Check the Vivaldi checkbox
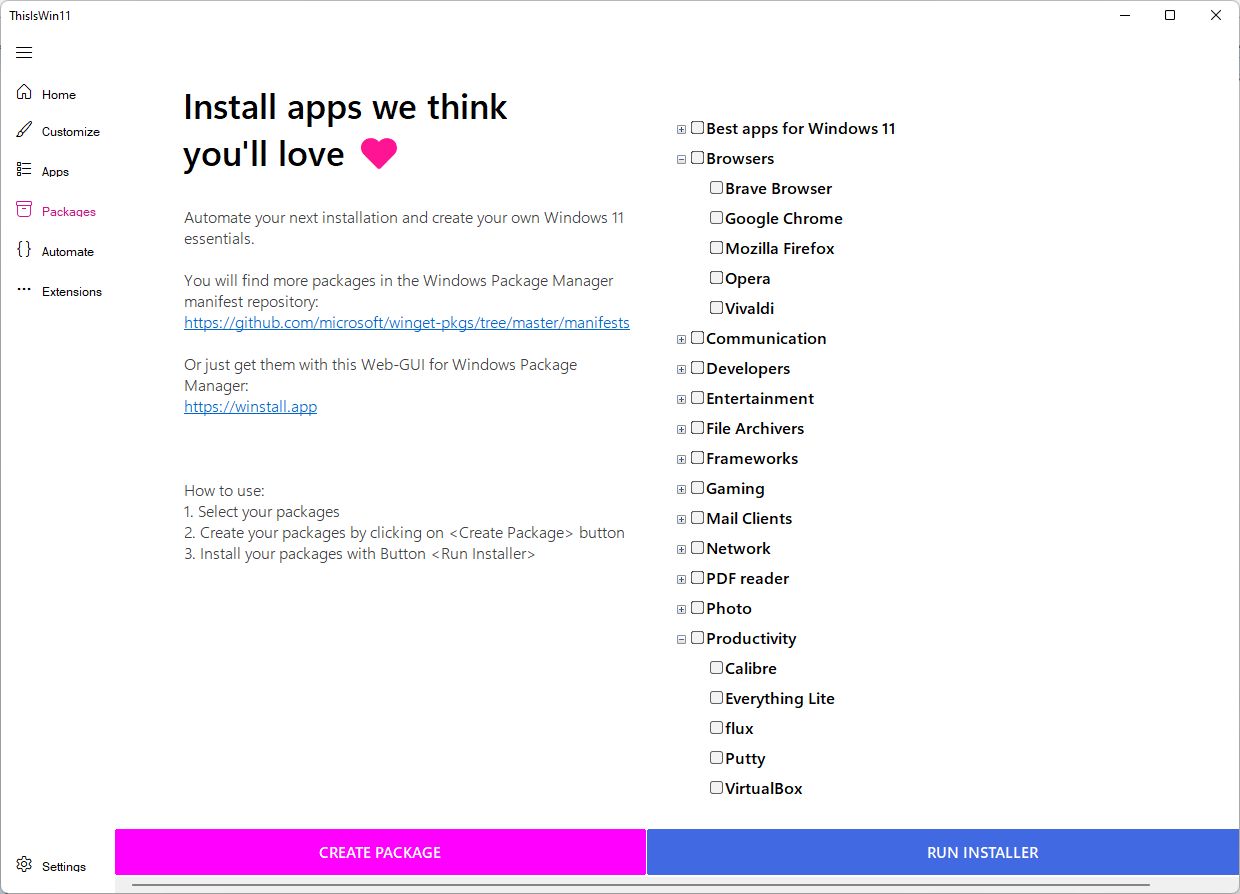This screenshot has width=1240, height=894. (716, 308)
